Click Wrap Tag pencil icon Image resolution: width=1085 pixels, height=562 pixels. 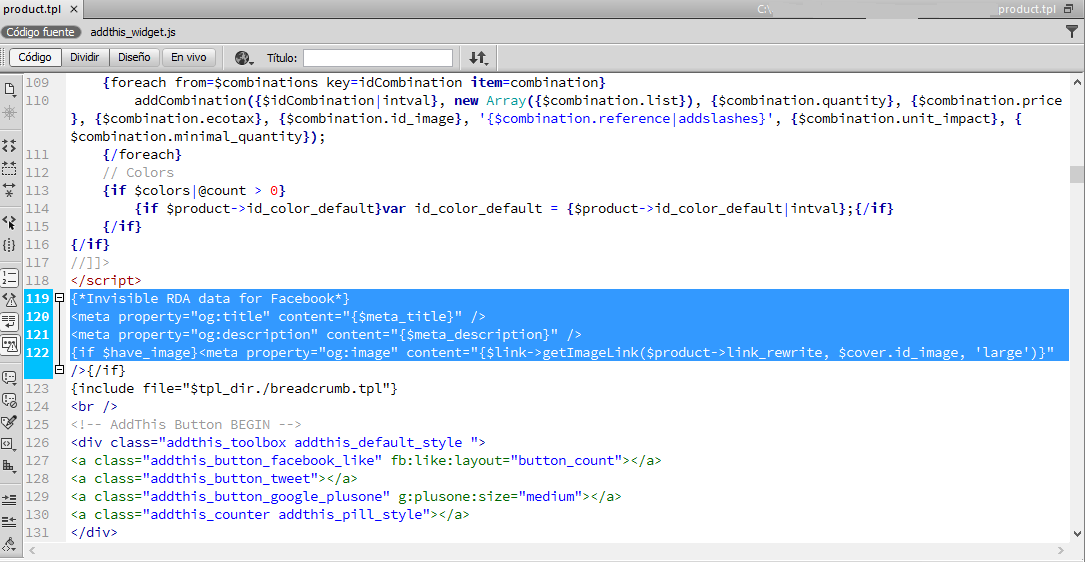(10, 422)
